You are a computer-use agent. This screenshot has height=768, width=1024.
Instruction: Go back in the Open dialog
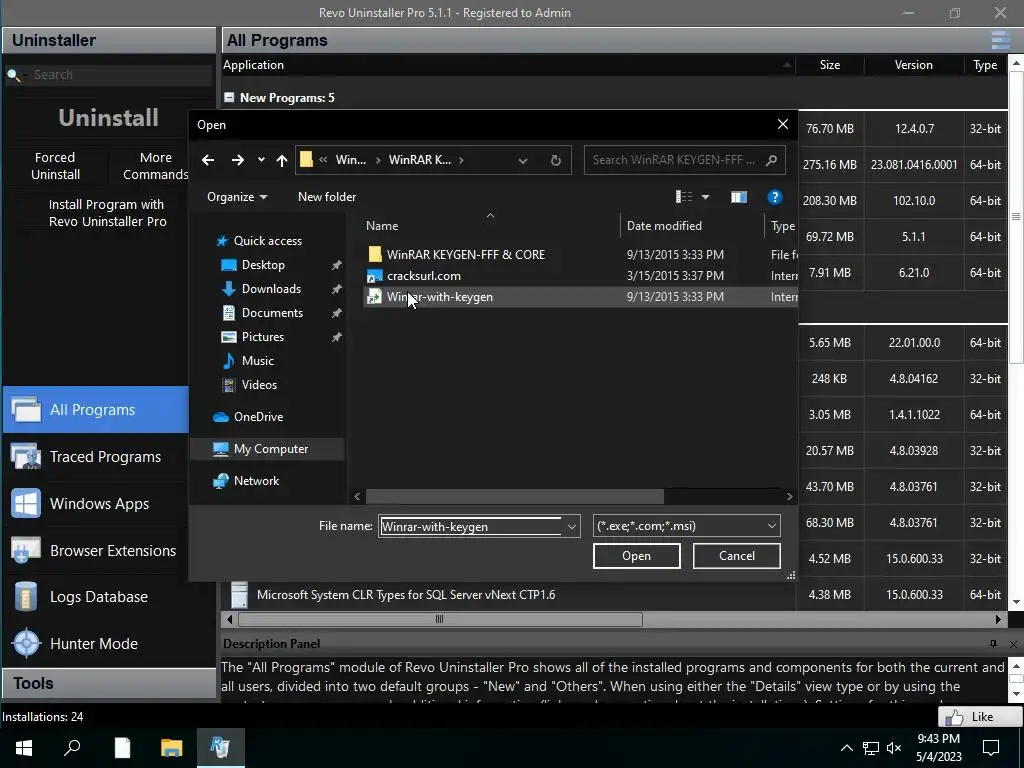(208, 160)
